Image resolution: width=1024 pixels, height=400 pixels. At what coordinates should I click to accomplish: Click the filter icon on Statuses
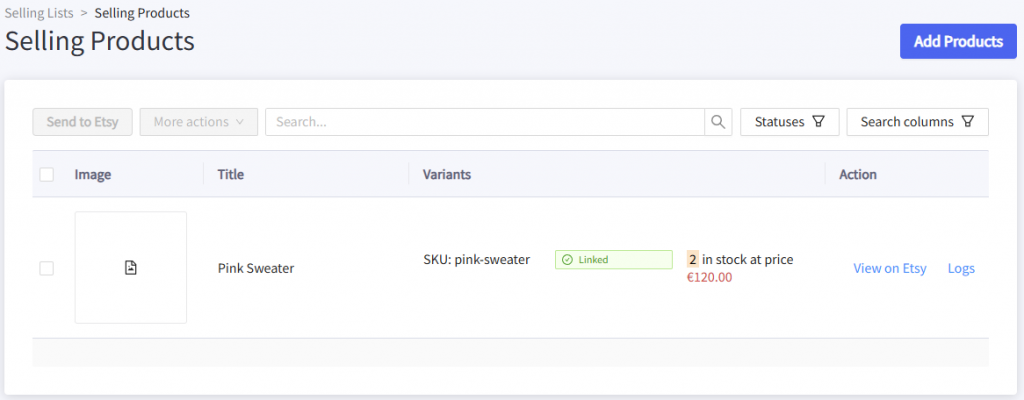[819, 122]
